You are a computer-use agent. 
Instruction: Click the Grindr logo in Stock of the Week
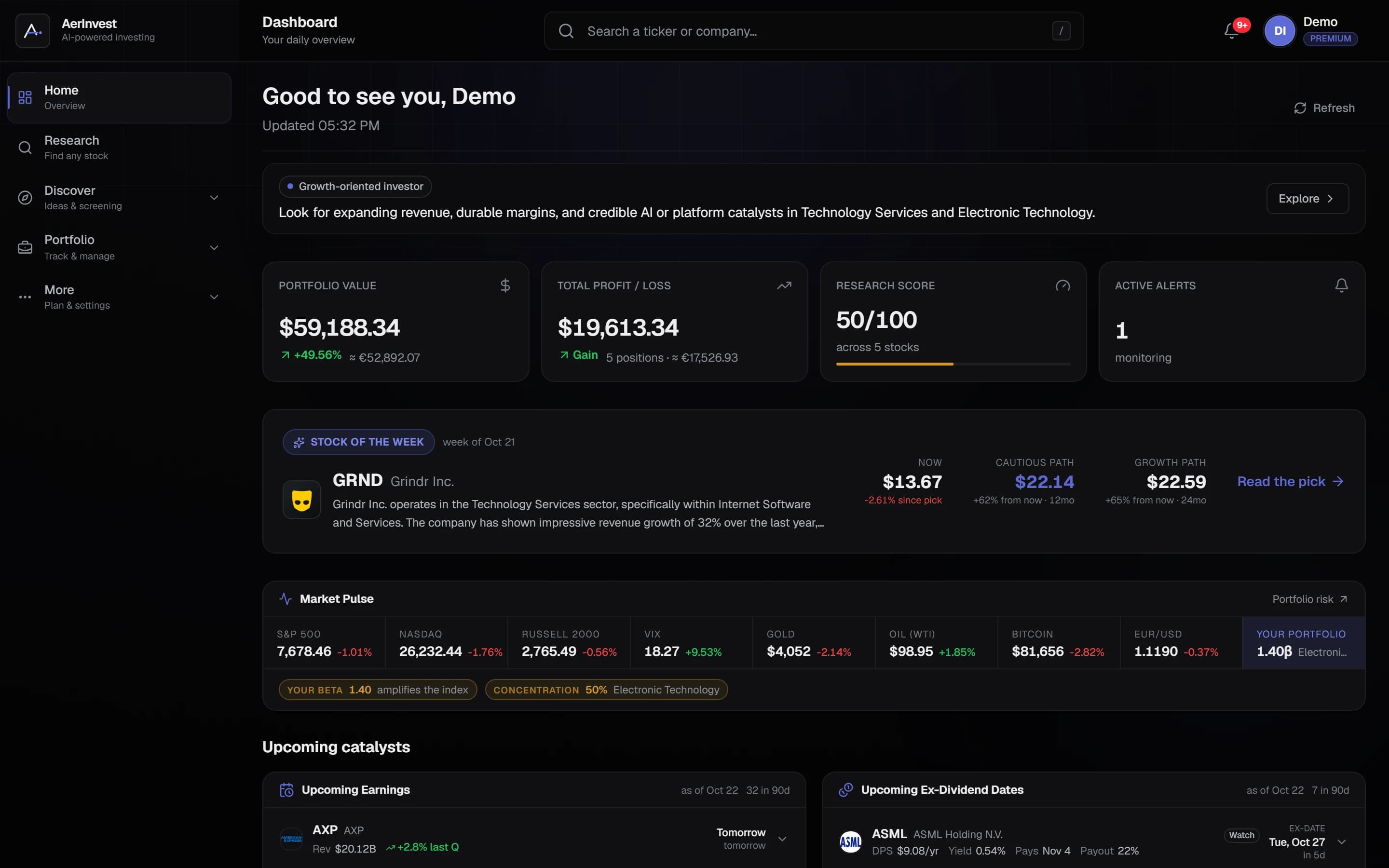tap(302, 500)
